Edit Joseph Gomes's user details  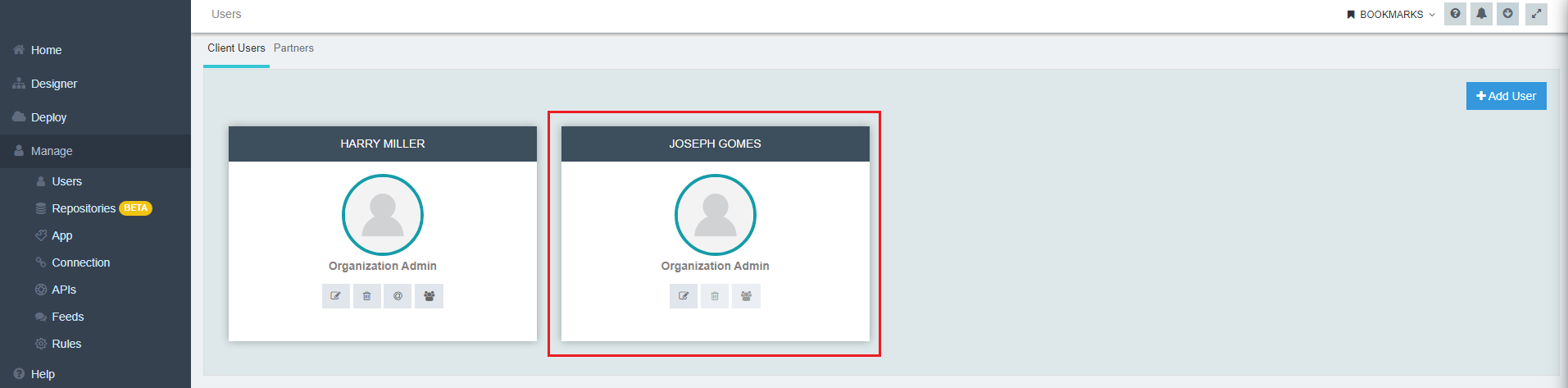(x=683, y=296)
